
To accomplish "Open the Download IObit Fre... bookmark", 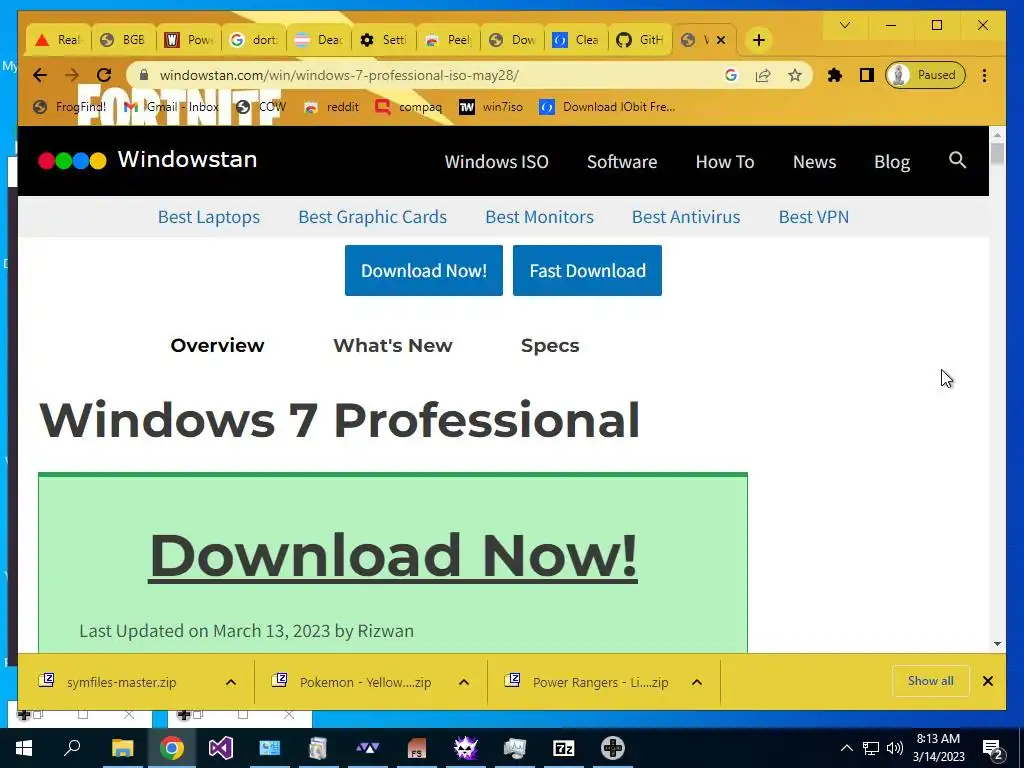I will tap(607, 107).
